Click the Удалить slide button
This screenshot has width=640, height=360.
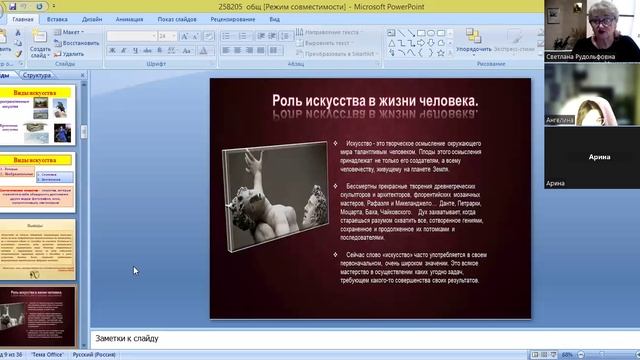pyautogui.click(x=69, y=53)
